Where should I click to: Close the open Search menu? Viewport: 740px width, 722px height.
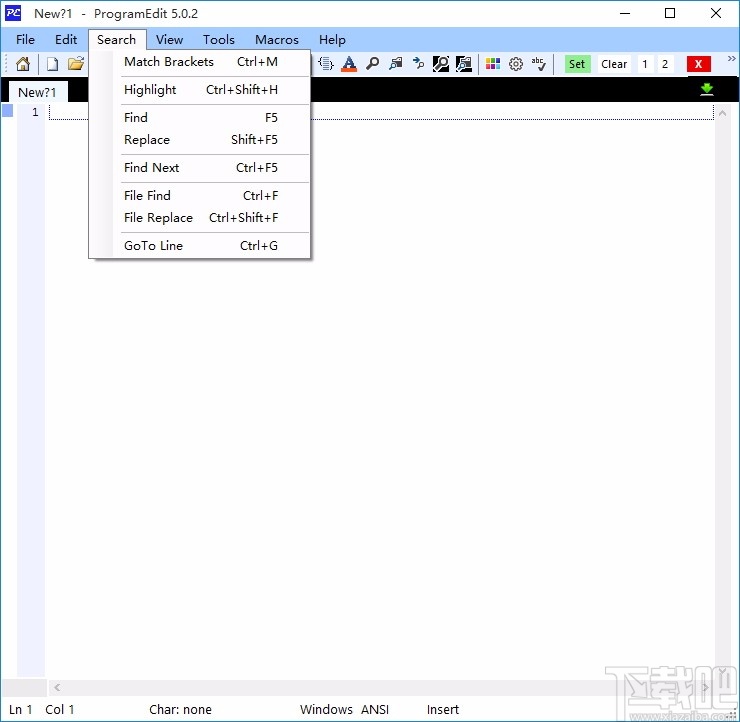click(117, 40)
